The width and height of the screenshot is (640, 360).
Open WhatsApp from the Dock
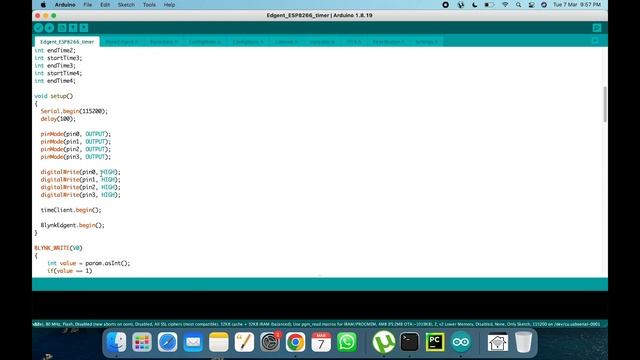347,342
